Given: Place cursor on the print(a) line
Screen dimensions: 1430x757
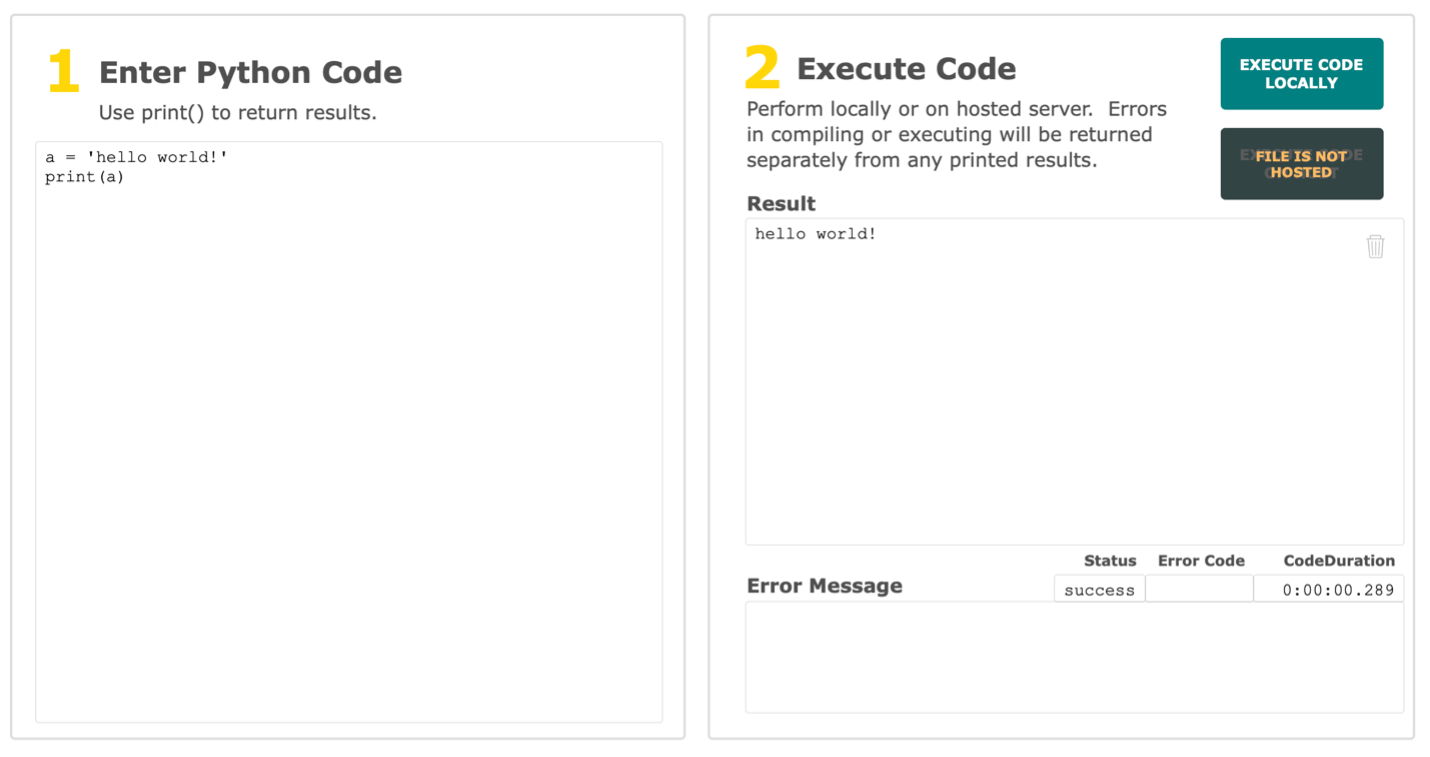Looking at the screenshot, I should [x=85, y=178].
